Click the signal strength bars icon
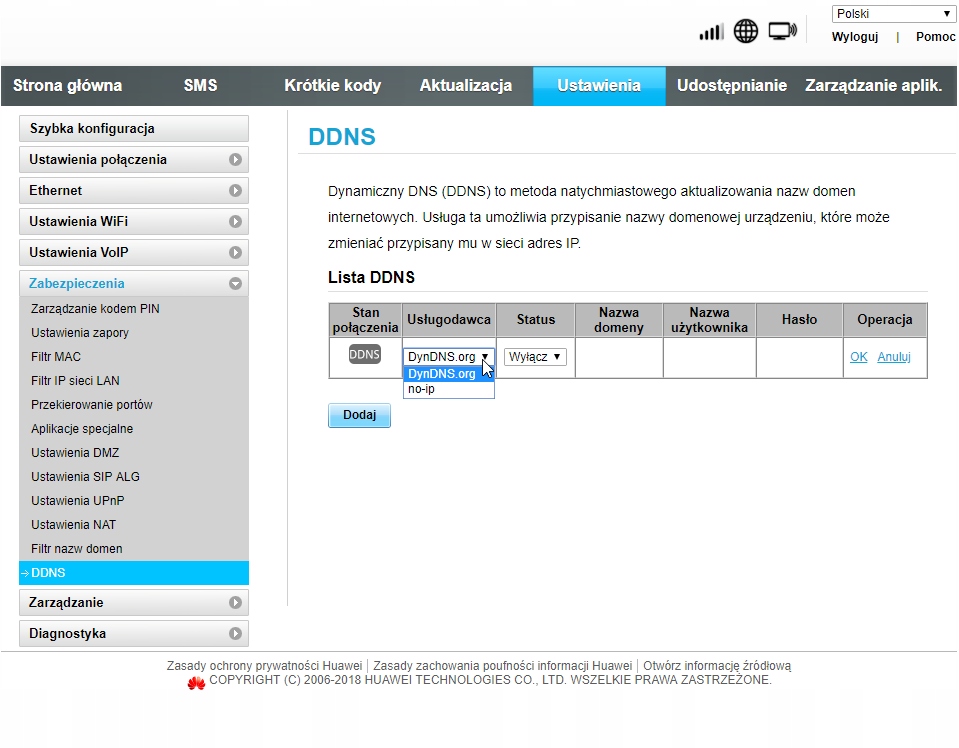The width and height of the screenshot is (959, 748). [711, 32]
